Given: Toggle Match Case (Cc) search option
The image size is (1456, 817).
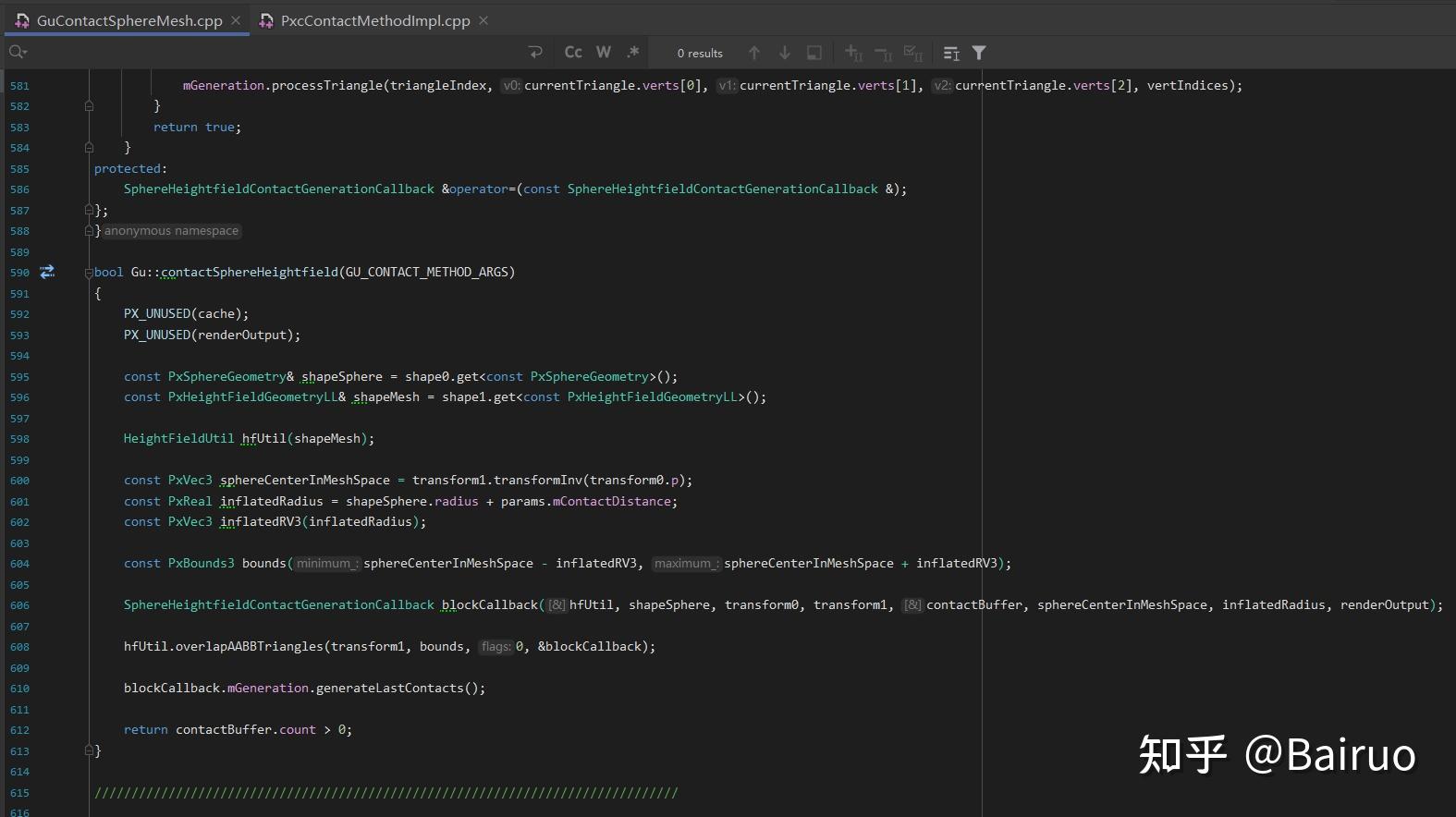Looking at the screenshot, I should (x=573, y=53).
